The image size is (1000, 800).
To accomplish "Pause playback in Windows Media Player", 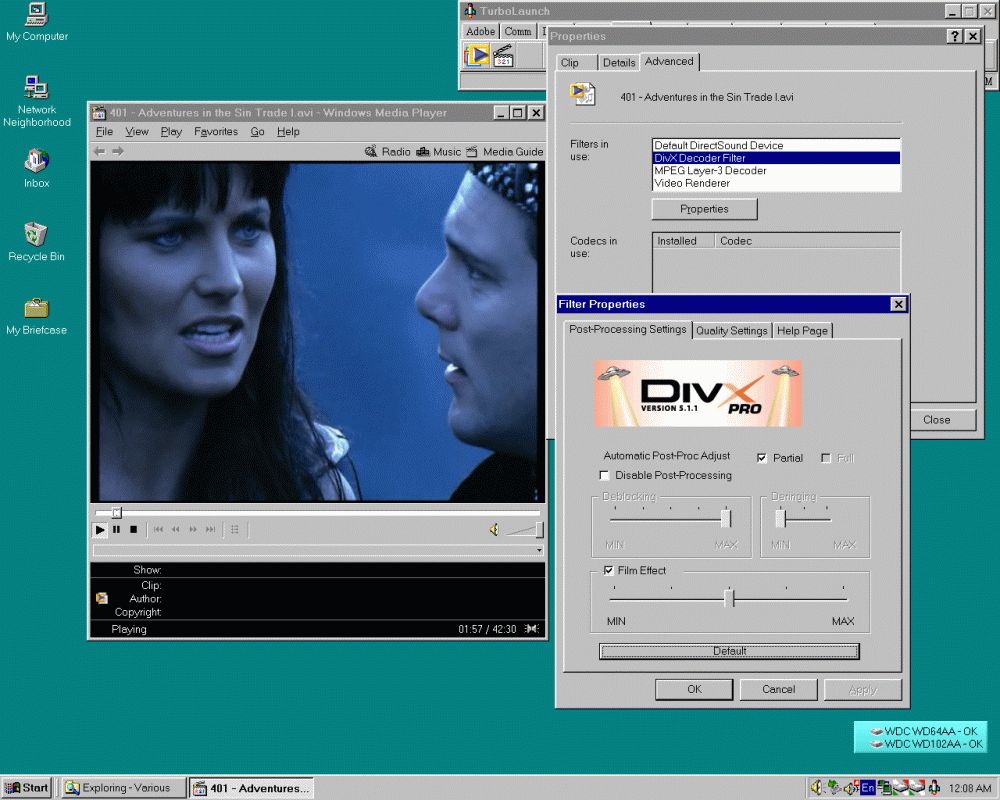I will tap(116, 529).
